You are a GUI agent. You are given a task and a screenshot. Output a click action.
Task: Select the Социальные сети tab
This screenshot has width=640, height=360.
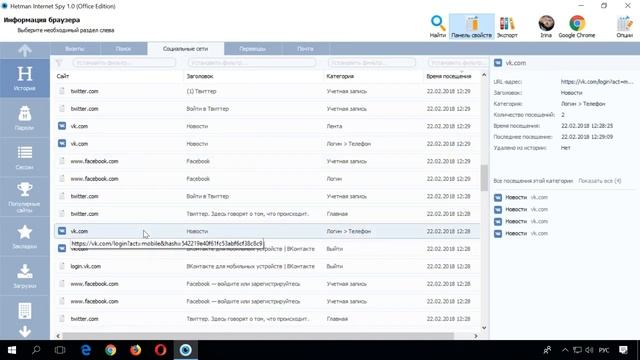click(x=185, y=49)
